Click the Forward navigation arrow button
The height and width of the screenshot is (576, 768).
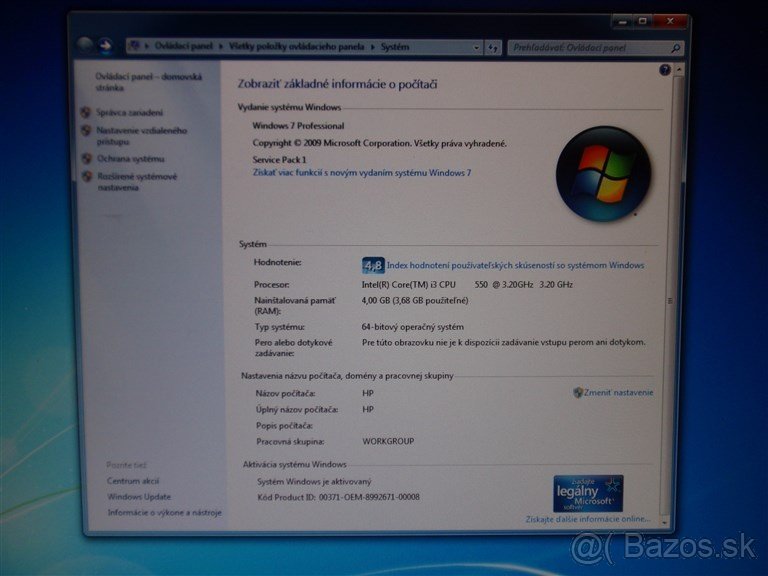click(x=105, y=46)
